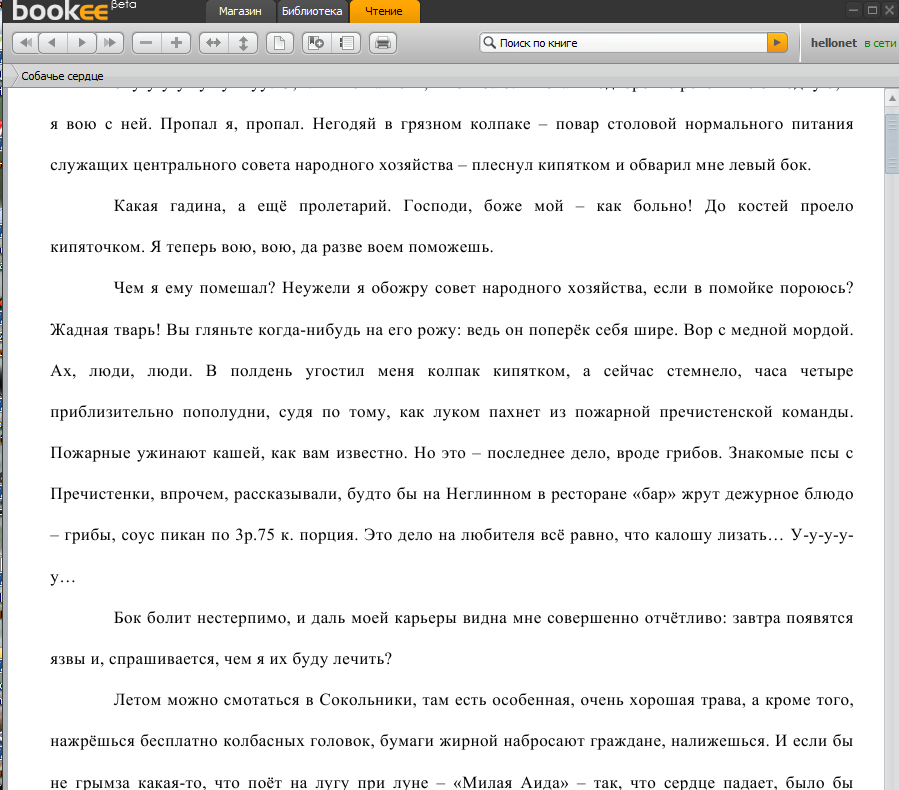Click the 'Собачье сердце' book title breadcrumb
The width and height of the screenshot is (899, 790).
tap(62, 76)
